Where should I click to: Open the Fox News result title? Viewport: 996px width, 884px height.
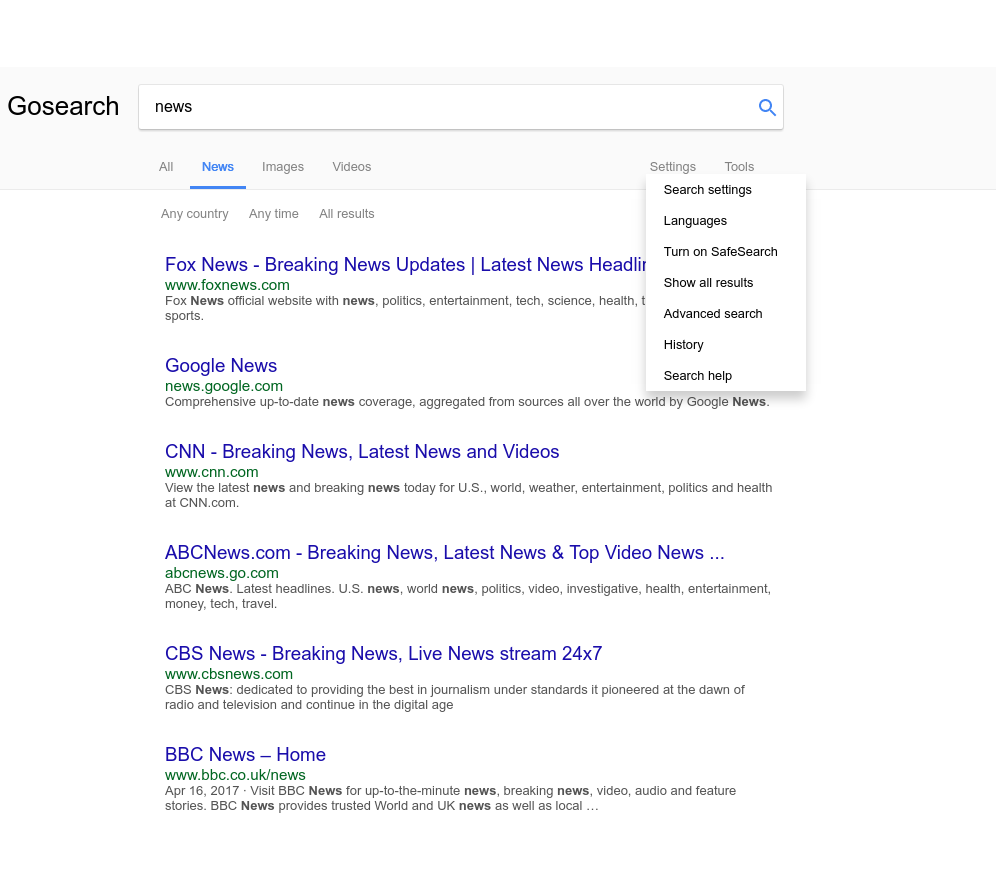click(x=405, y=265)
